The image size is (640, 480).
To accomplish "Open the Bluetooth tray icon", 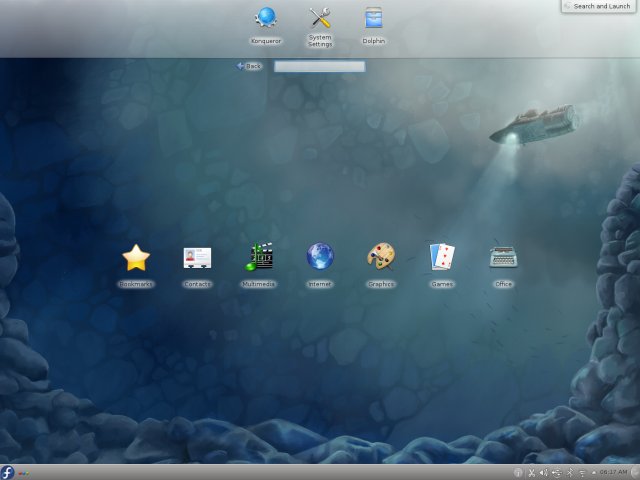I will click(x=570, y=472).
